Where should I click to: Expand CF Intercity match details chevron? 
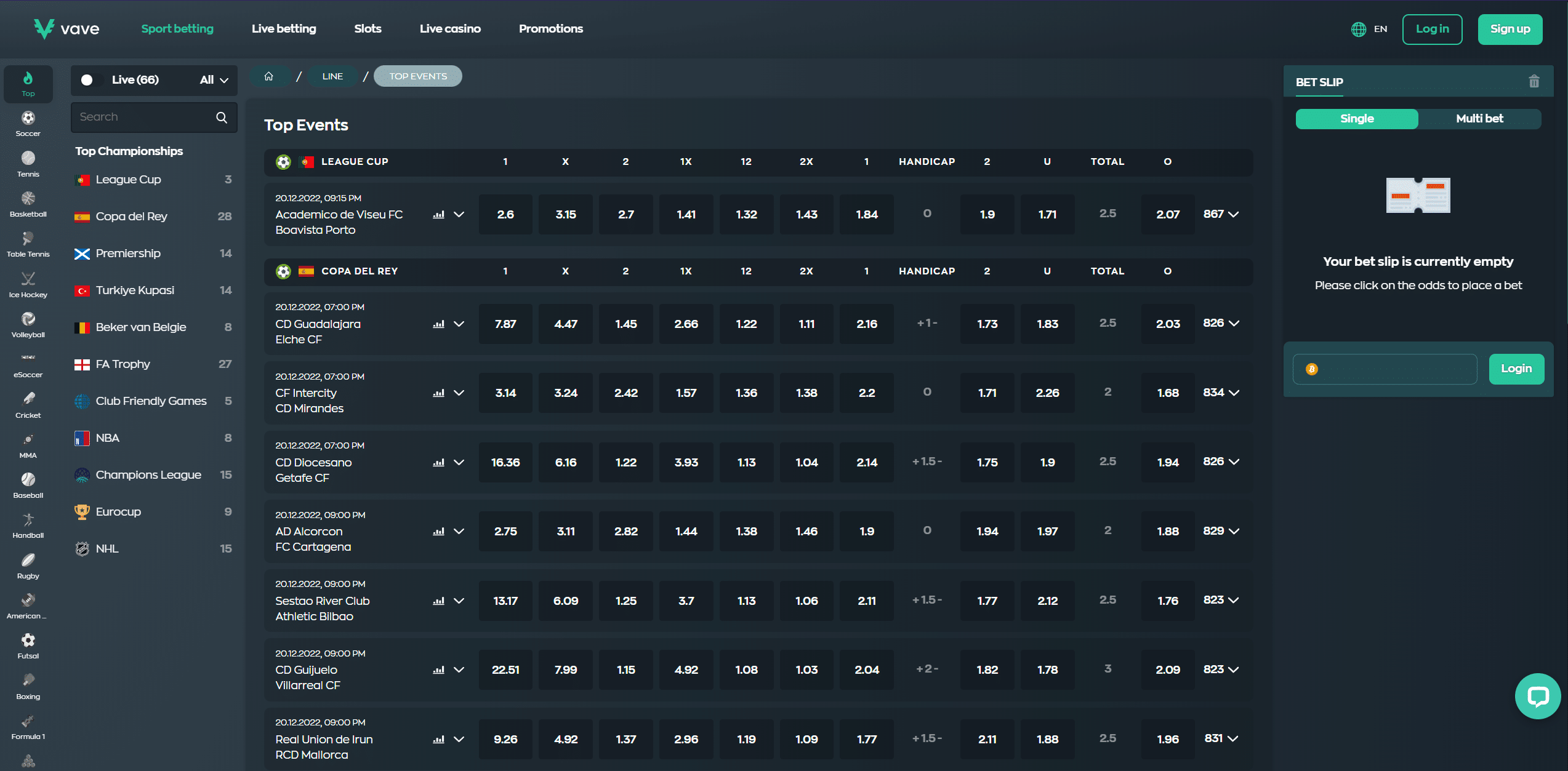459,393
